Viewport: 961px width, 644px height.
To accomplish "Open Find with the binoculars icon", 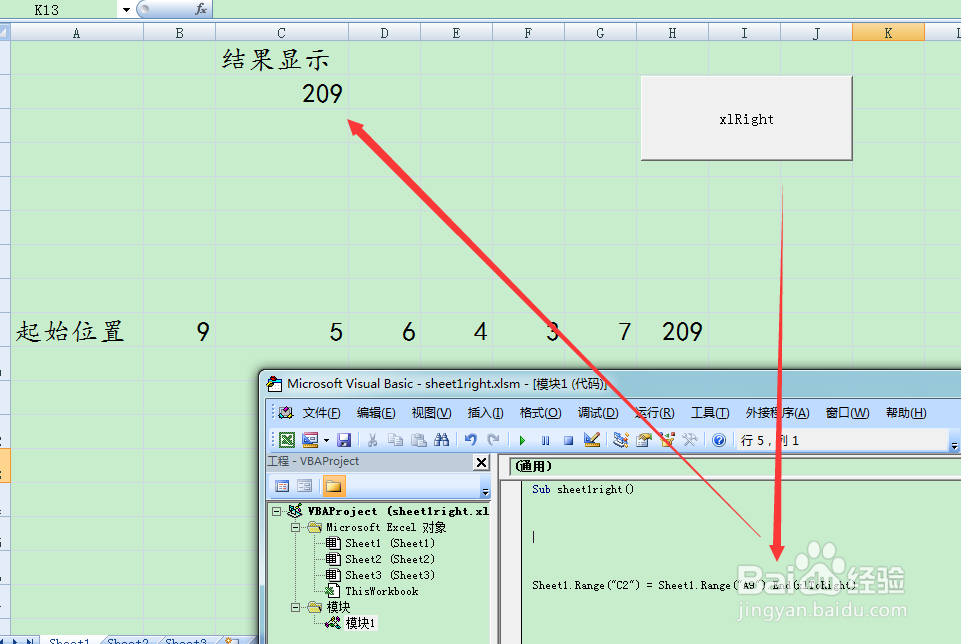I will [441, 440].
